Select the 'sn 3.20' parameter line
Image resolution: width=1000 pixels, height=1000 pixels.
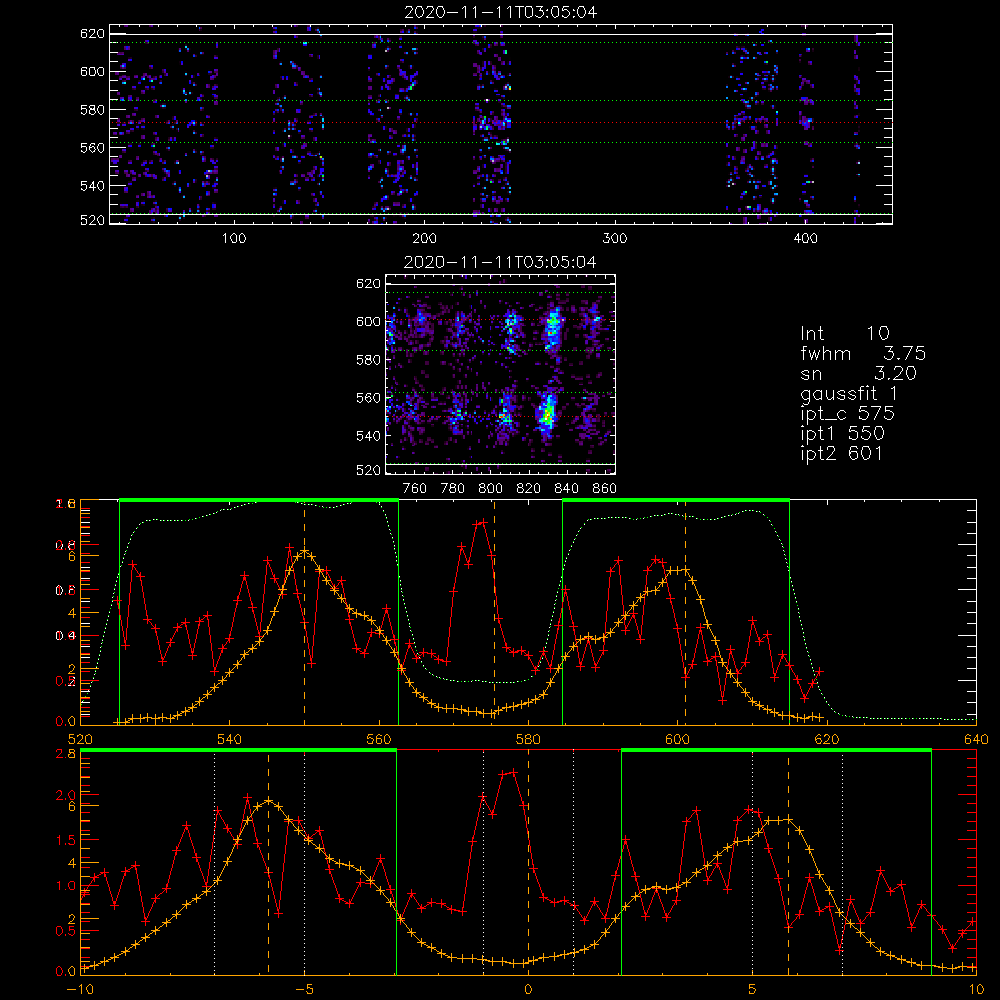858,373
